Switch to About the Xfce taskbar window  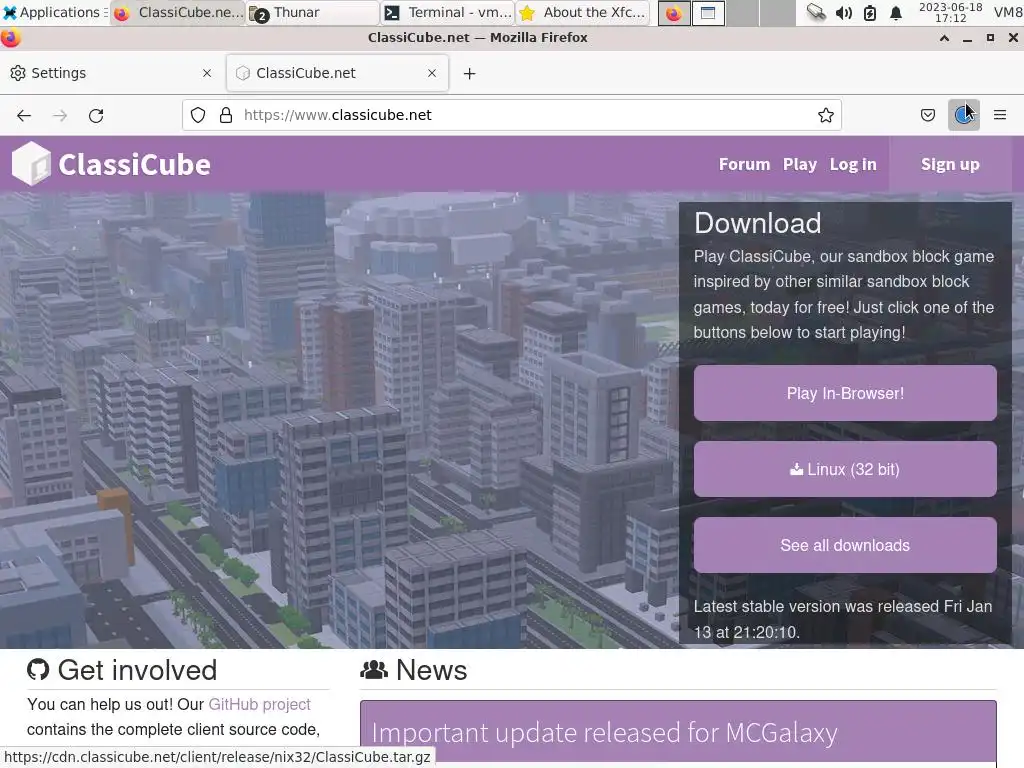(584, 12)
